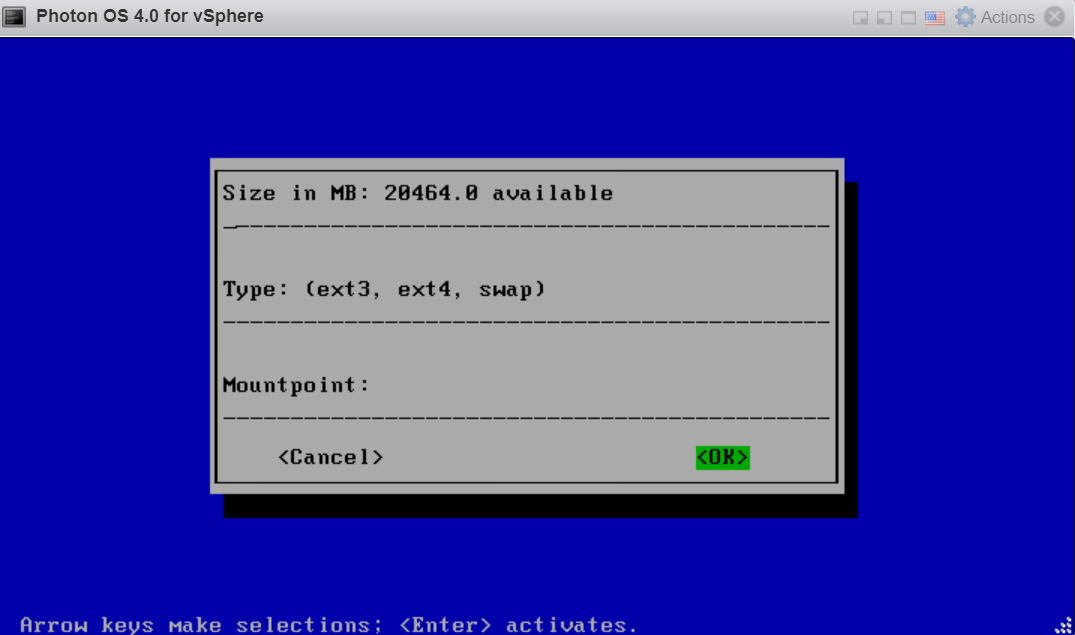Focus the Mountpoint entry line
The image size is (1075, 635).
click(x=526, y=415)
